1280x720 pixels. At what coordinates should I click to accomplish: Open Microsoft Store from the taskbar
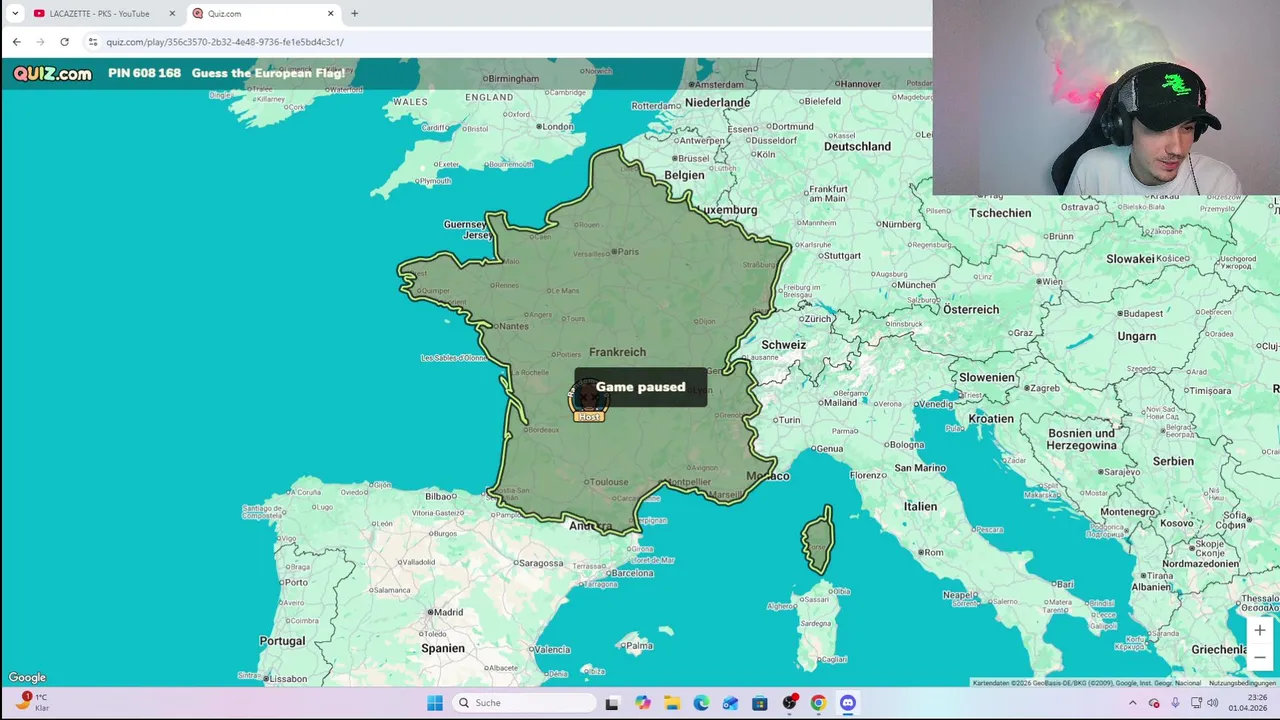tap(760, 703)
